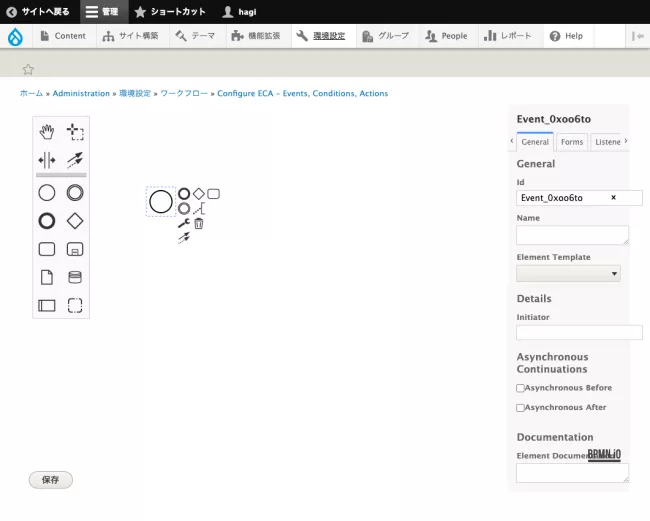650x521 pixels.
Task: Open the People menu
Action: pos(446,36)
